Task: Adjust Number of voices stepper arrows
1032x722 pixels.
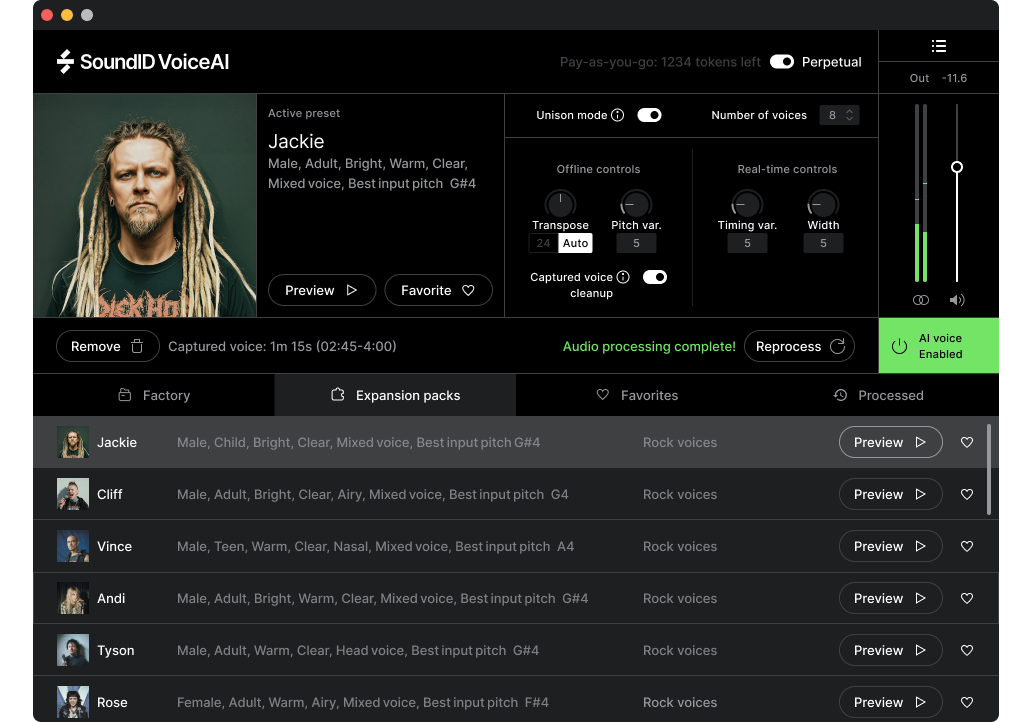Action: [x=850, y=115]
